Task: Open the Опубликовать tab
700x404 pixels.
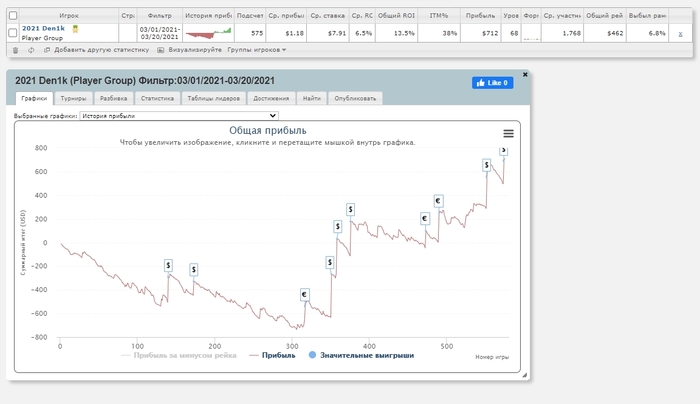Action: 355,98
